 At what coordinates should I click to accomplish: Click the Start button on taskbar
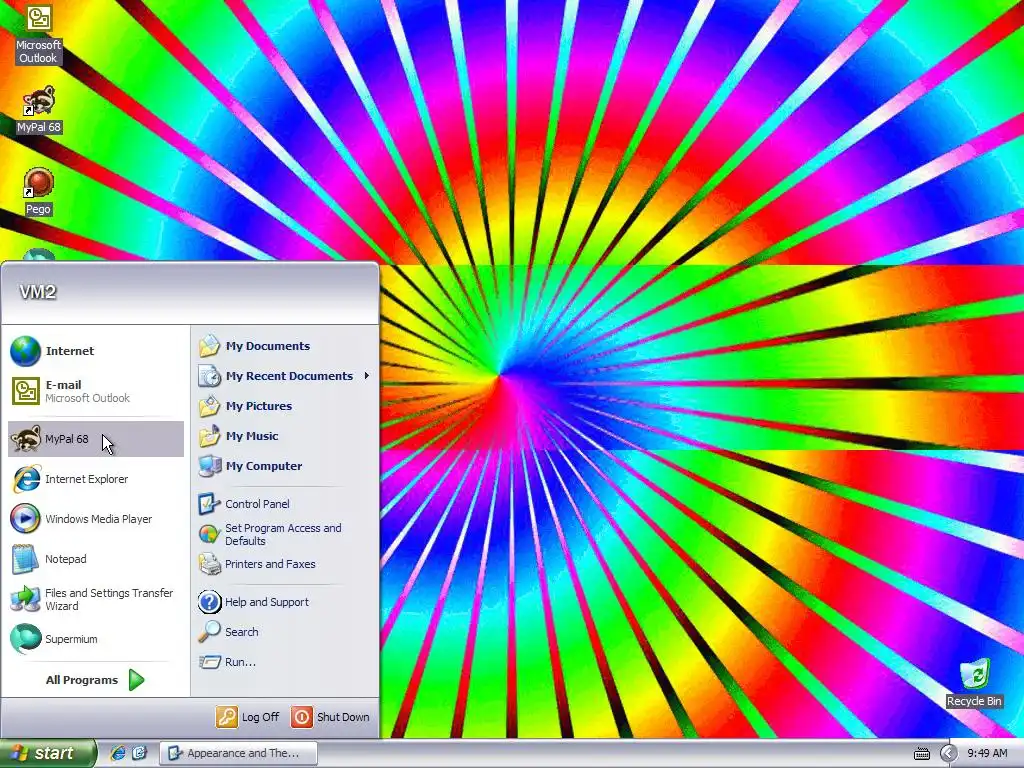[48, 753]
